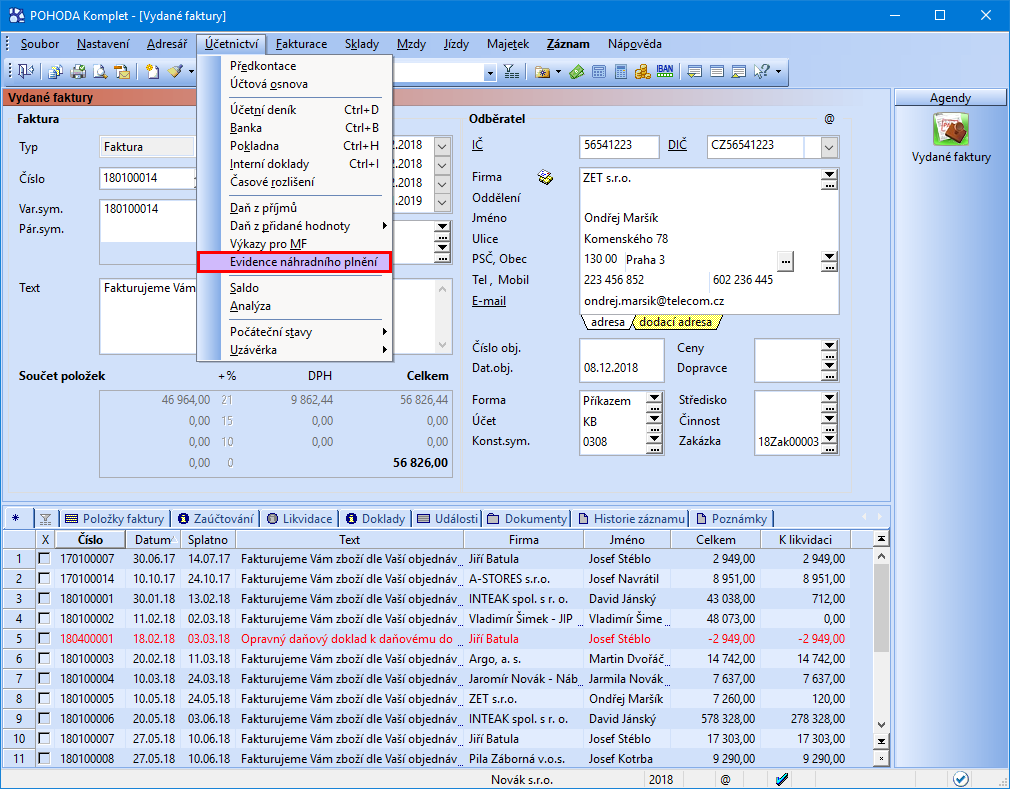The width and height of the screenshot is (1010, 789).
Task: Check the row checkbox for invoice 180100003
Action: tap(44, 659)
